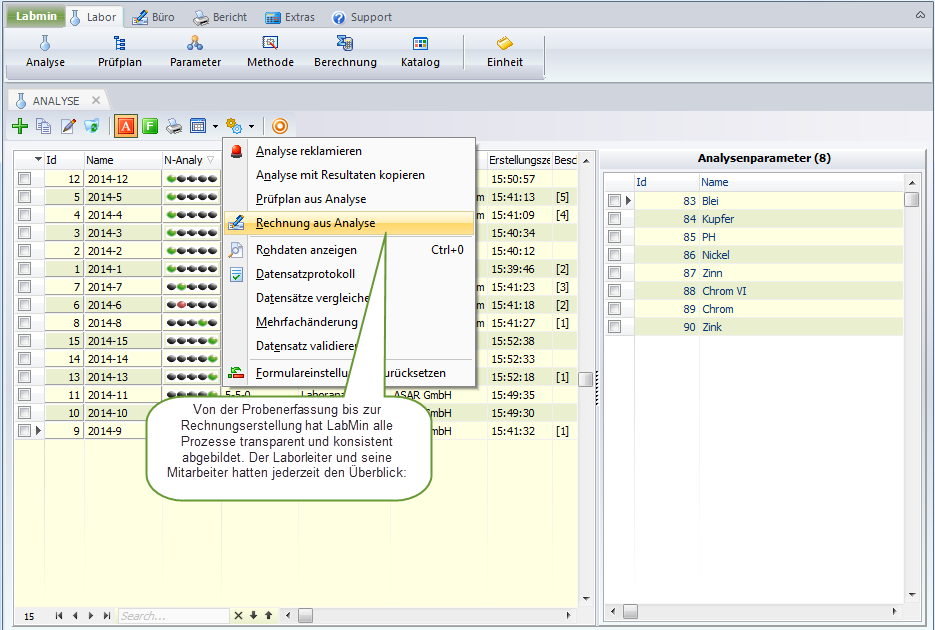Viewport: 935px width, 630px height.
Task: Go to the next record in navigator
Action: click(x=91, y=616)
